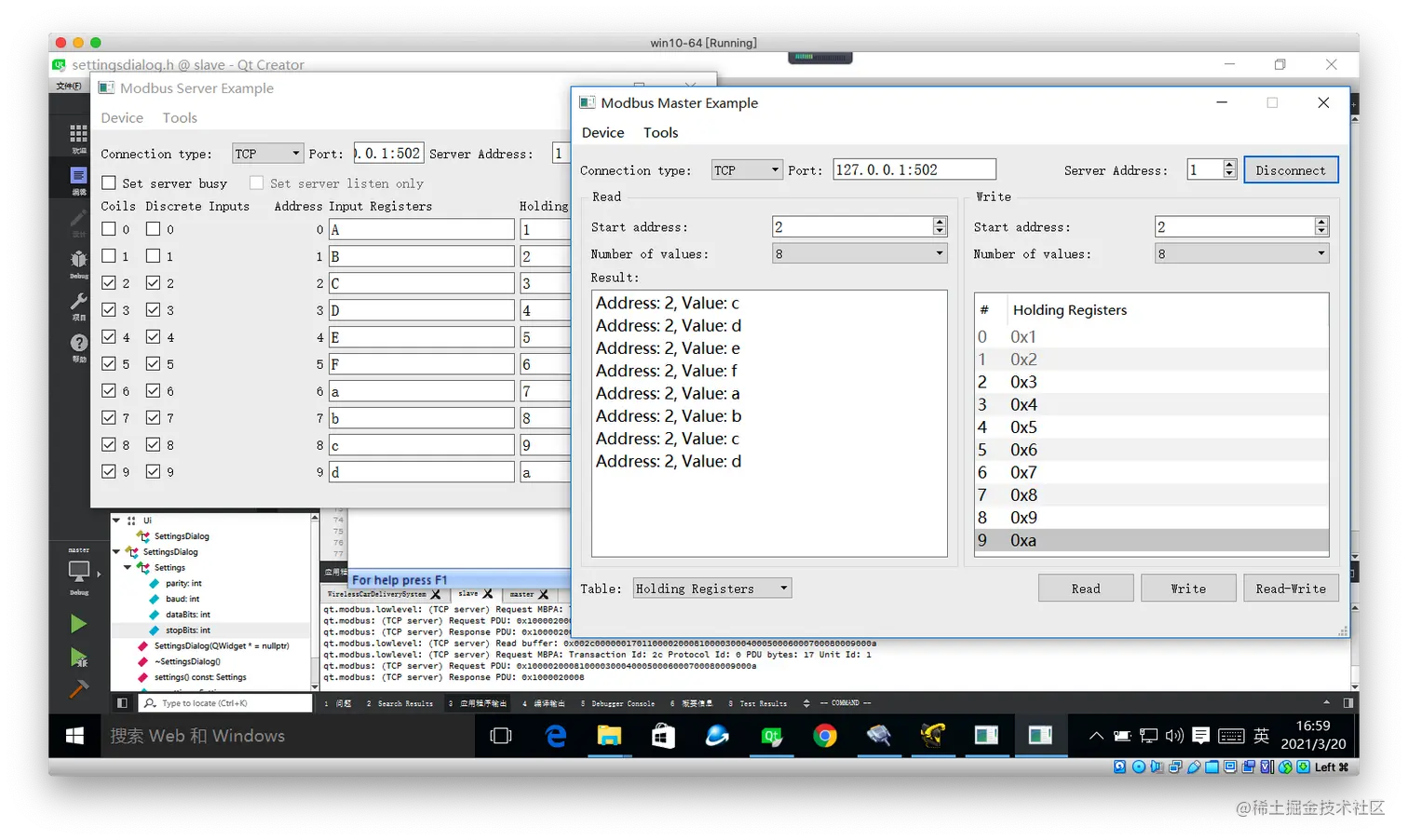Switch to Edit mode in Qt Creator sidebar
1408x840 pixels.
click(x=79, y=177)
